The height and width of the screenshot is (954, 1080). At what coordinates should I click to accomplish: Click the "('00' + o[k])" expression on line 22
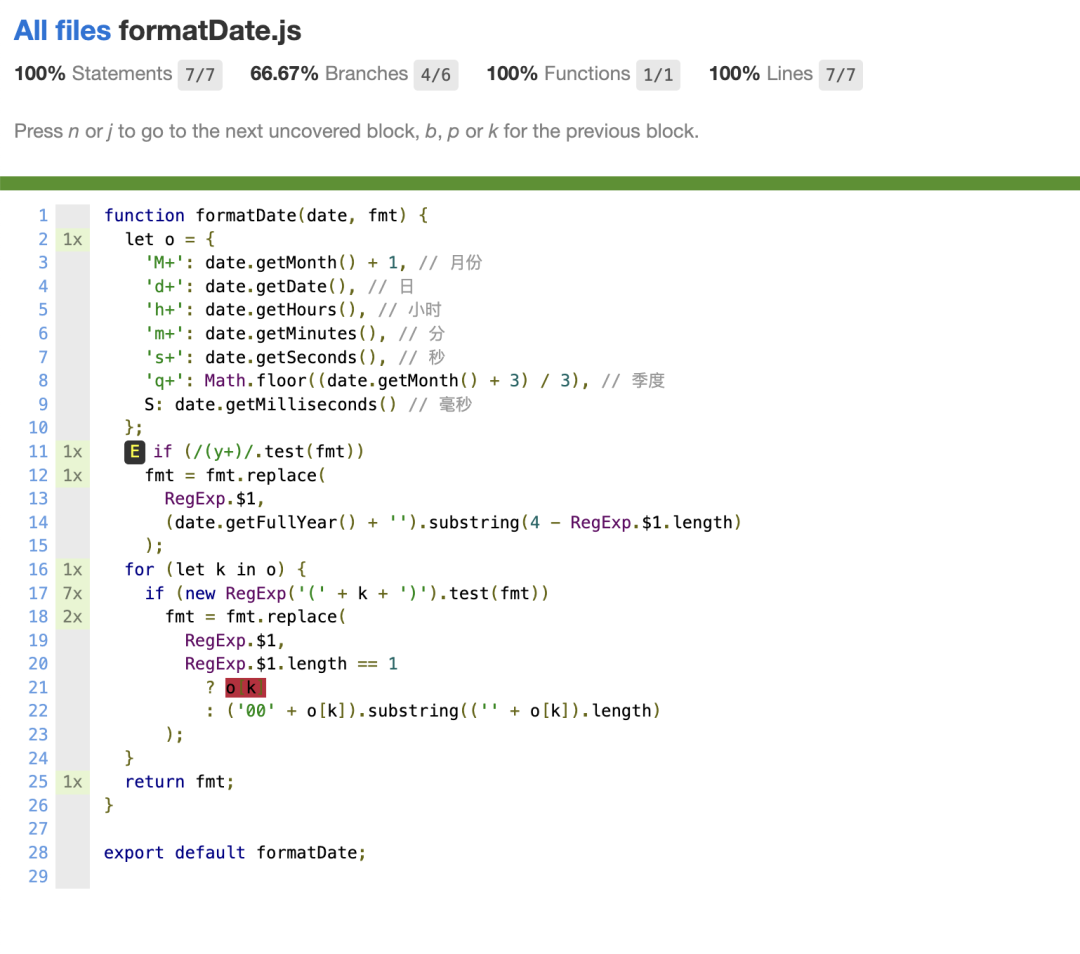[291, 711]
